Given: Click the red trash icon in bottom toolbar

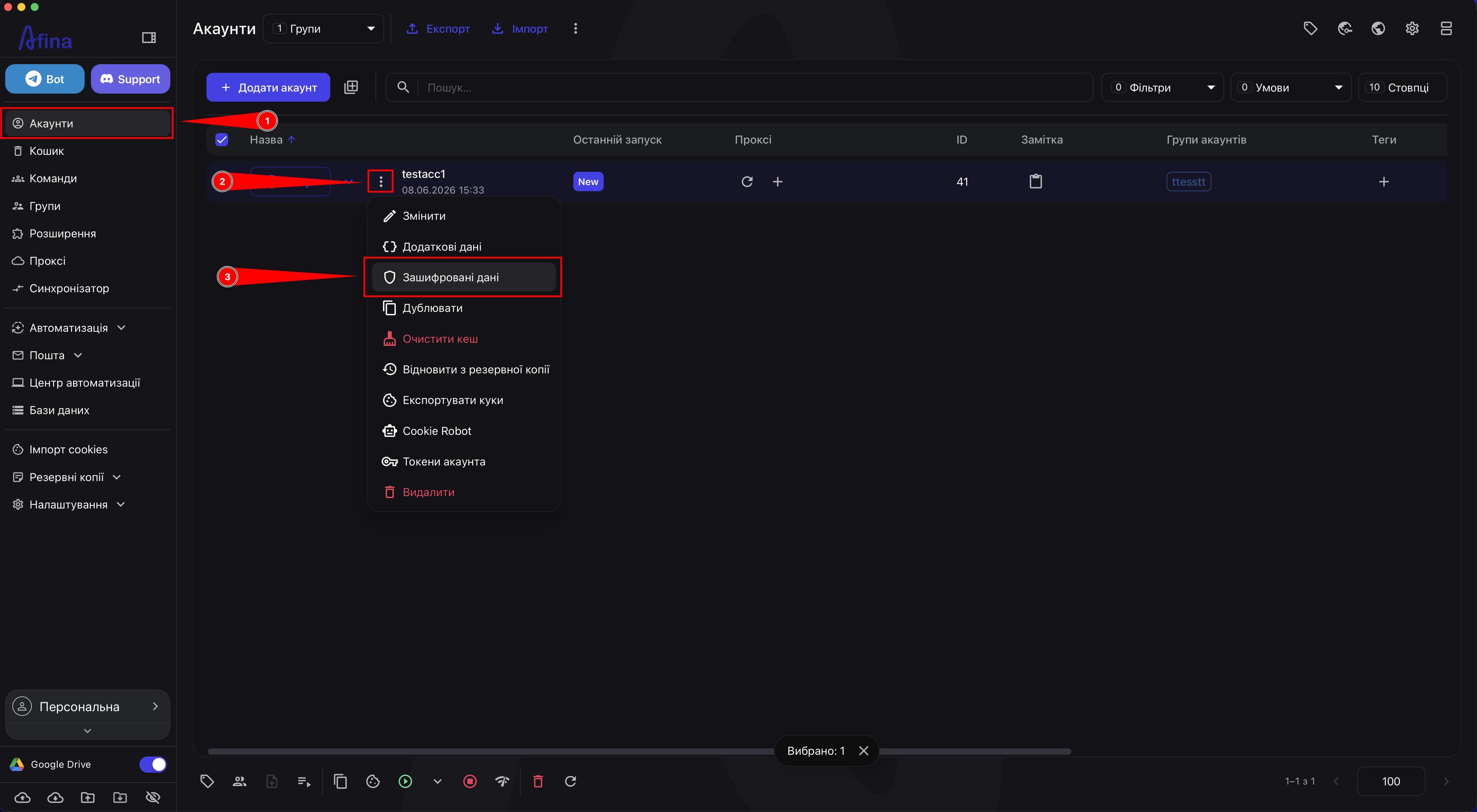Looking at the screenshot, I should click(538, 781).
